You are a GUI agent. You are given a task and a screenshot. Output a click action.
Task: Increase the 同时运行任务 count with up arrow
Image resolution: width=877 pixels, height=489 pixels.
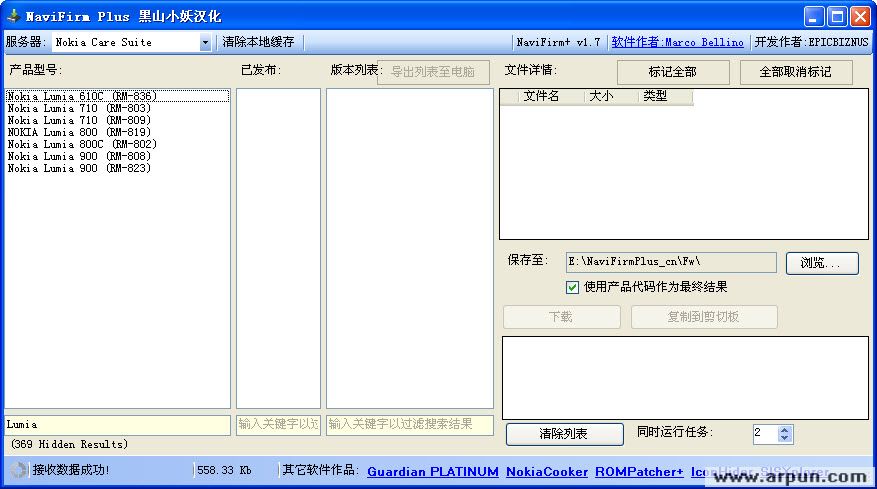pos(785,429)
